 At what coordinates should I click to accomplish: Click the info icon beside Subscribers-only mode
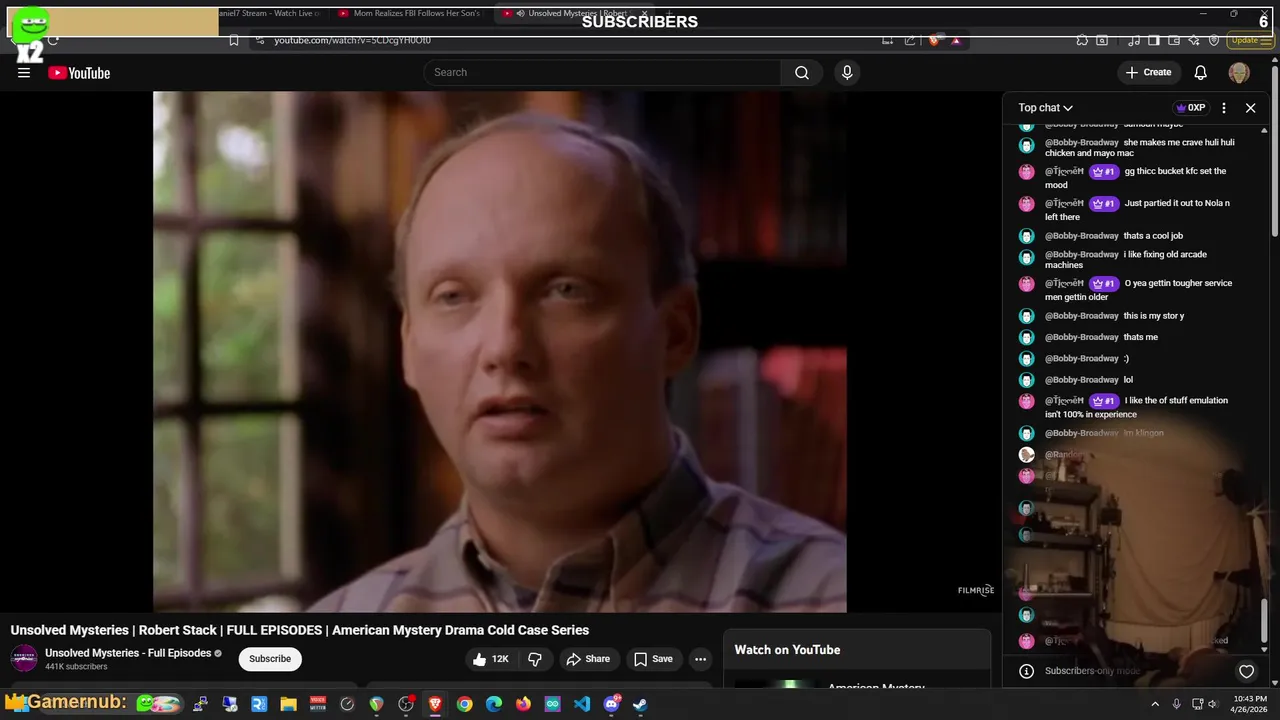click(x=1026, y=671)
